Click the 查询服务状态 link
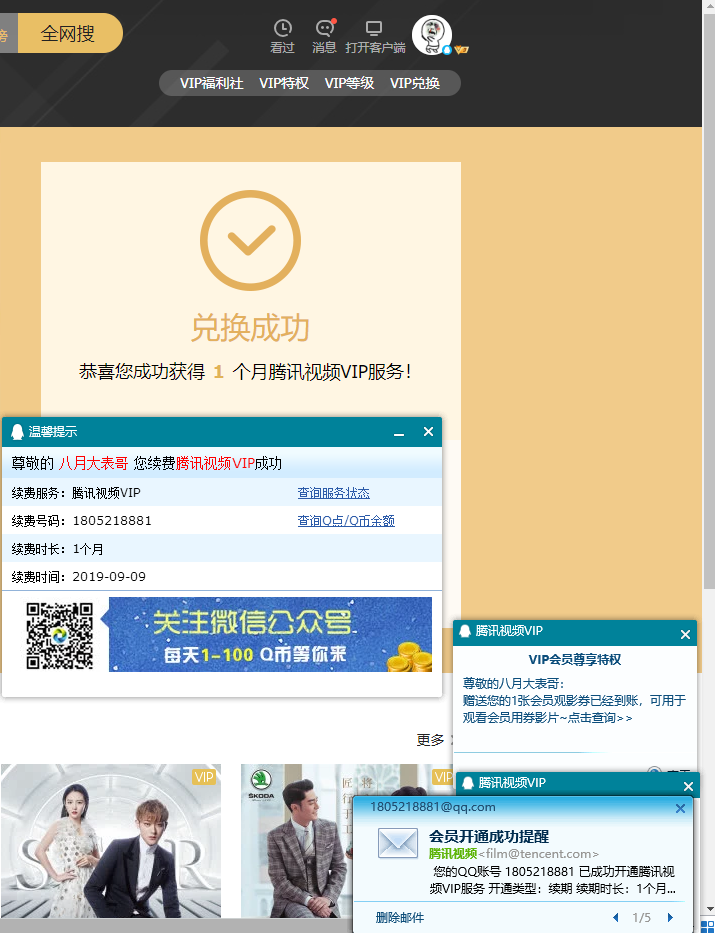The width and height of the screenshot is (715, 933). (333, 493)
